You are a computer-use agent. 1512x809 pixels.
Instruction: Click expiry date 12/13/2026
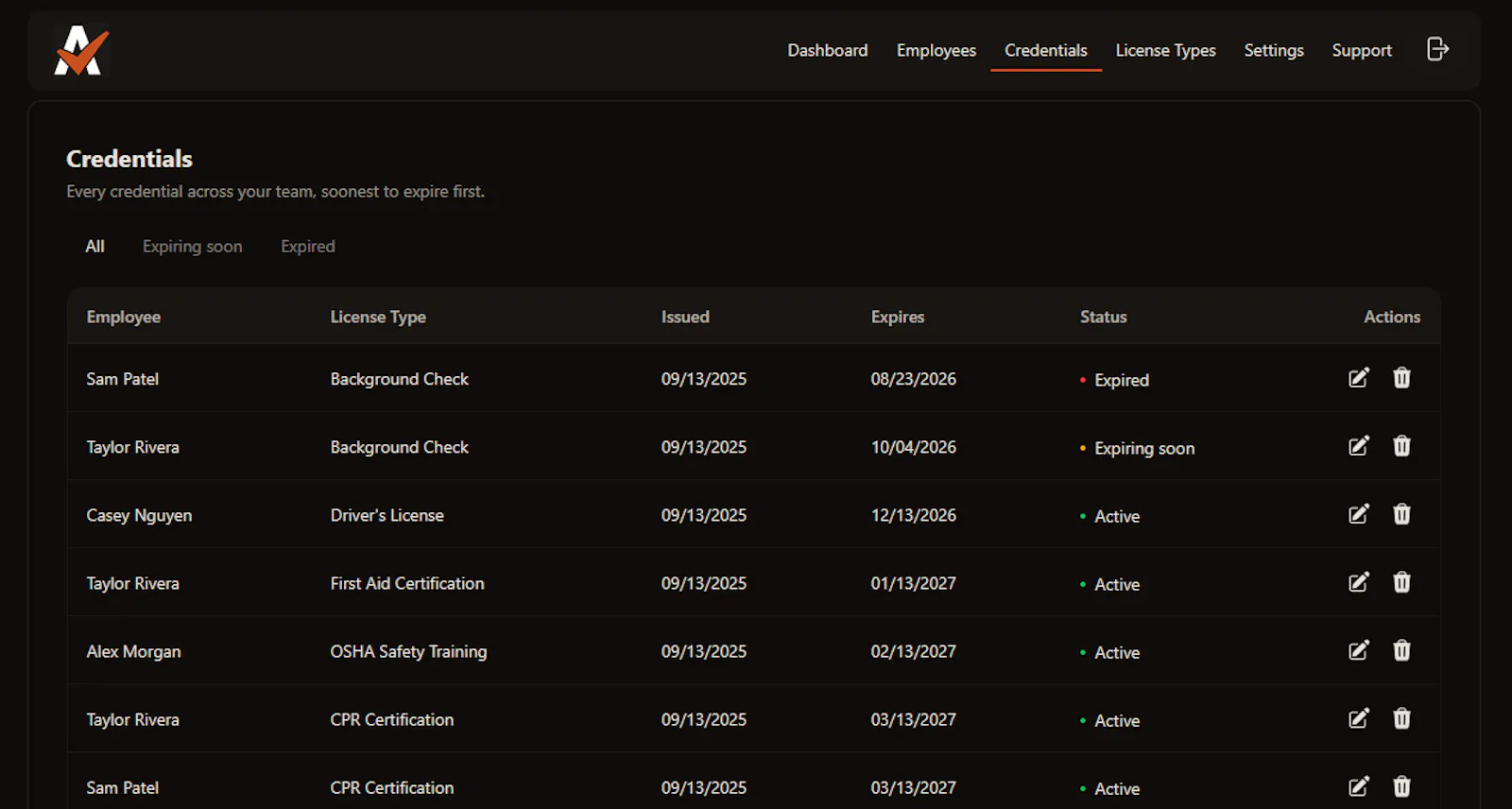pos(913,515)
